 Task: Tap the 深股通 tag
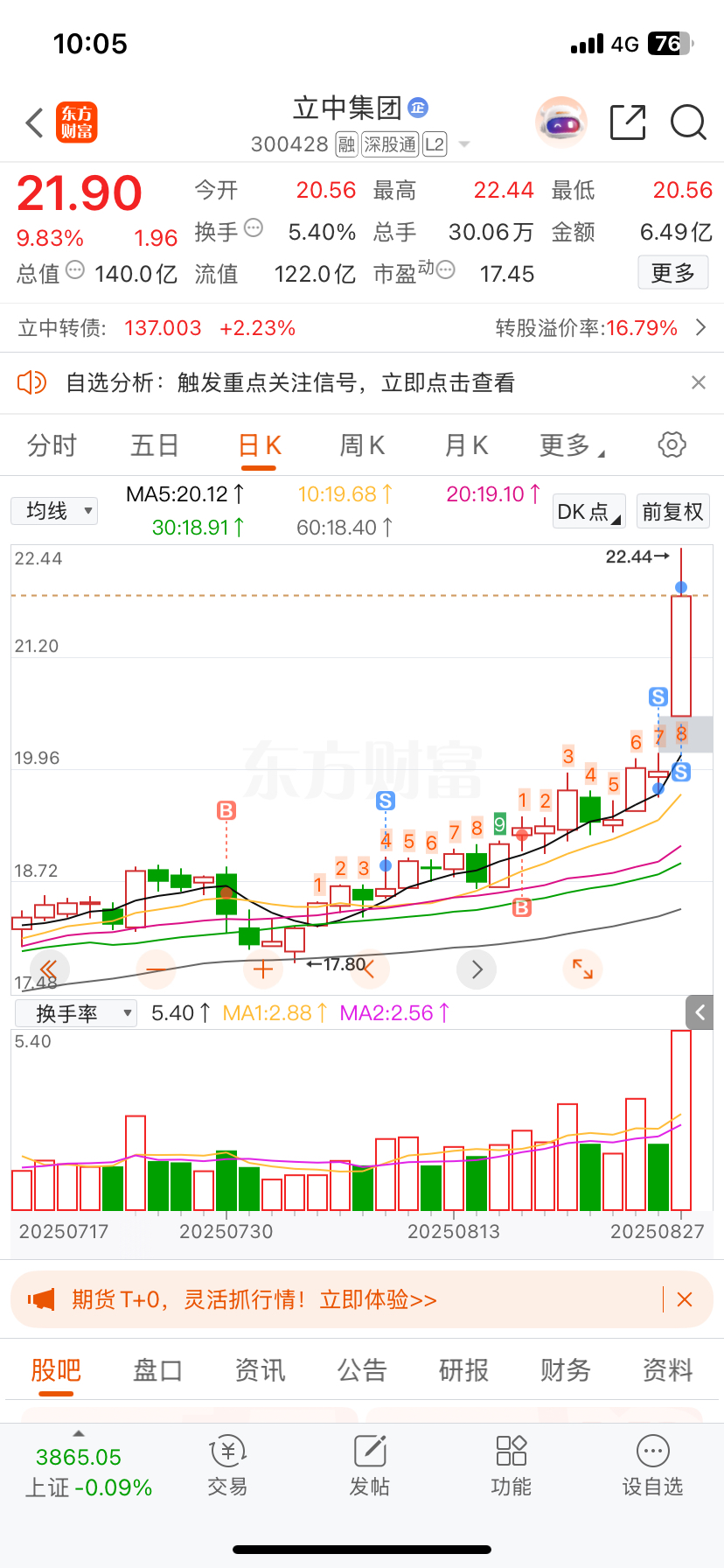390,144
